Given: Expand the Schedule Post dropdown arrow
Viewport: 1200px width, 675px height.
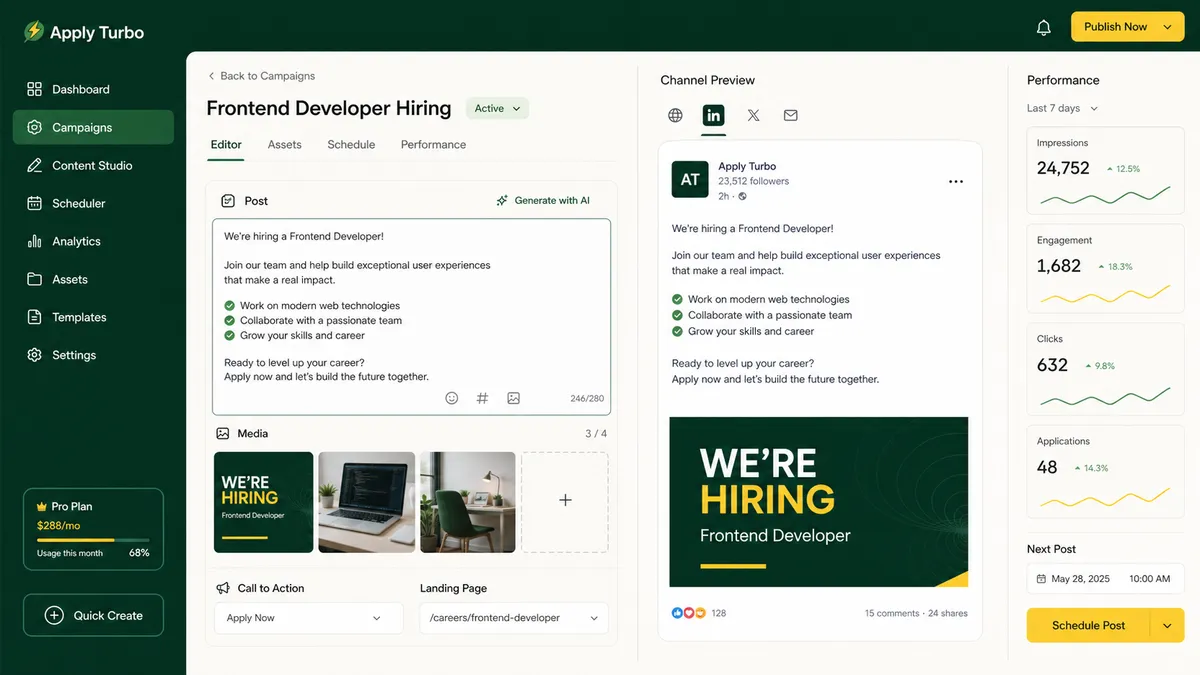Looking at the screenshot, I should (1167, 625).
